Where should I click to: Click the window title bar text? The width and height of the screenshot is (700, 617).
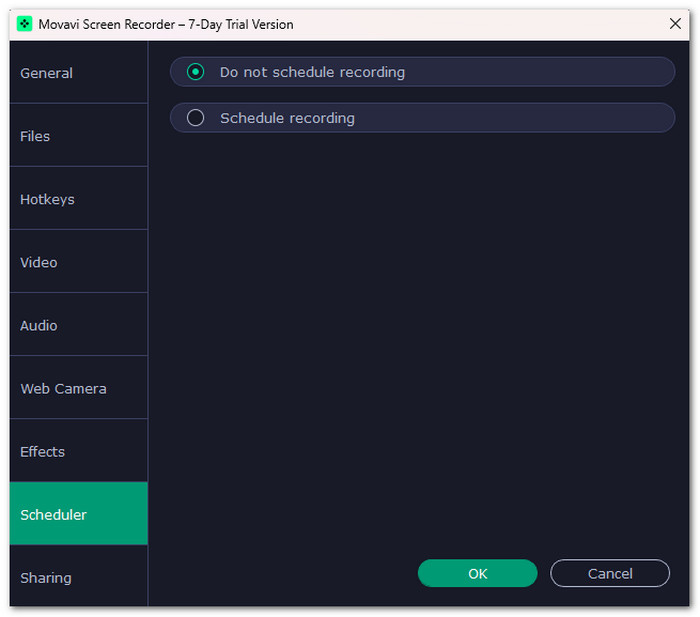click(166, 24)
